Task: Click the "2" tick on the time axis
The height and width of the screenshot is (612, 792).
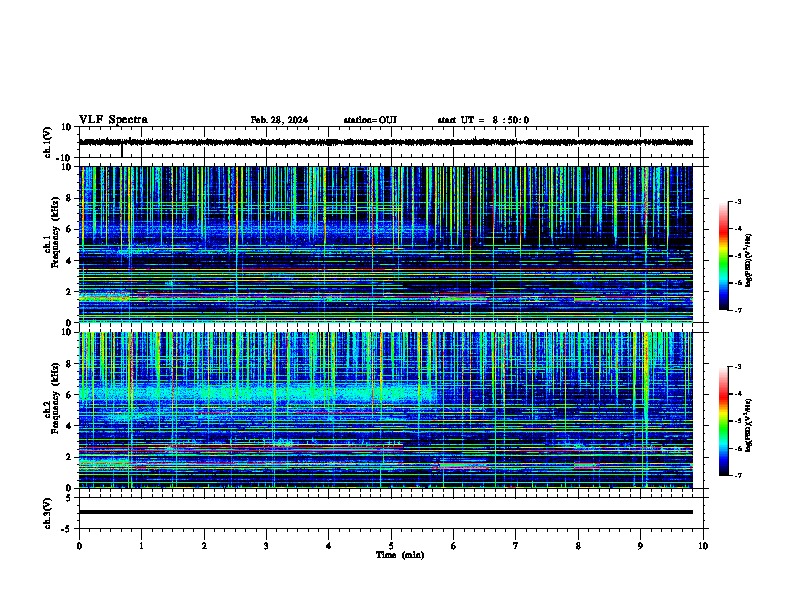Action: 204,546
